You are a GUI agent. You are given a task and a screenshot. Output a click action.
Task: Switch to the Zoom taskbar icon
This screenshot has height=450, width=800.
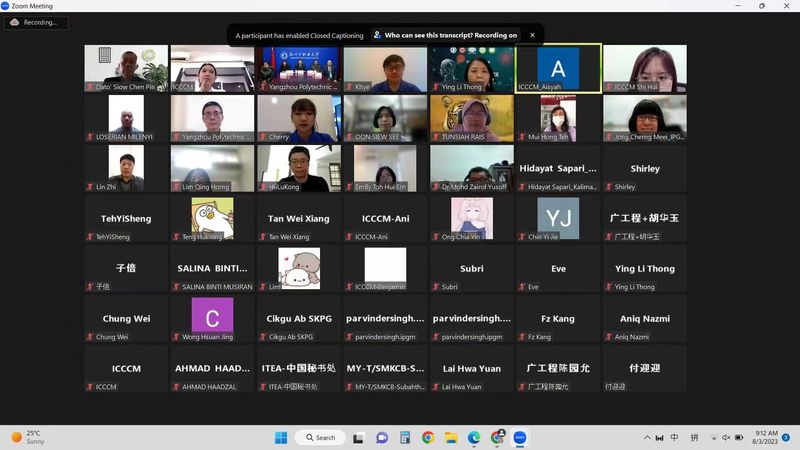(x=520, y=437)
